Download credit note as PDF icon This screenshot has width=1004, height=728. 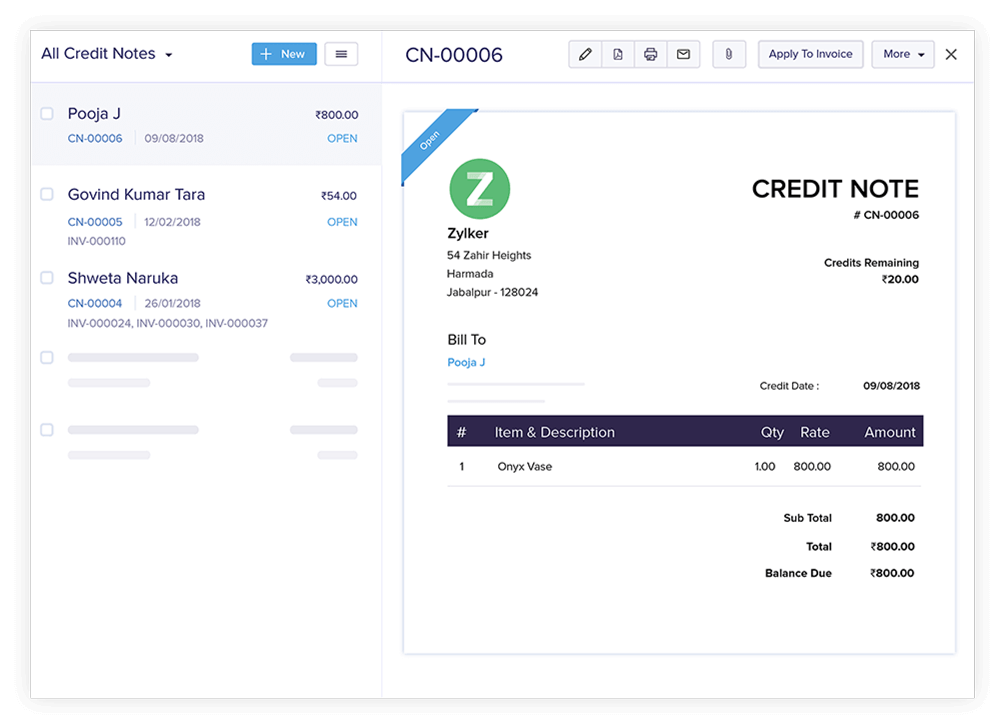(618, 54)
